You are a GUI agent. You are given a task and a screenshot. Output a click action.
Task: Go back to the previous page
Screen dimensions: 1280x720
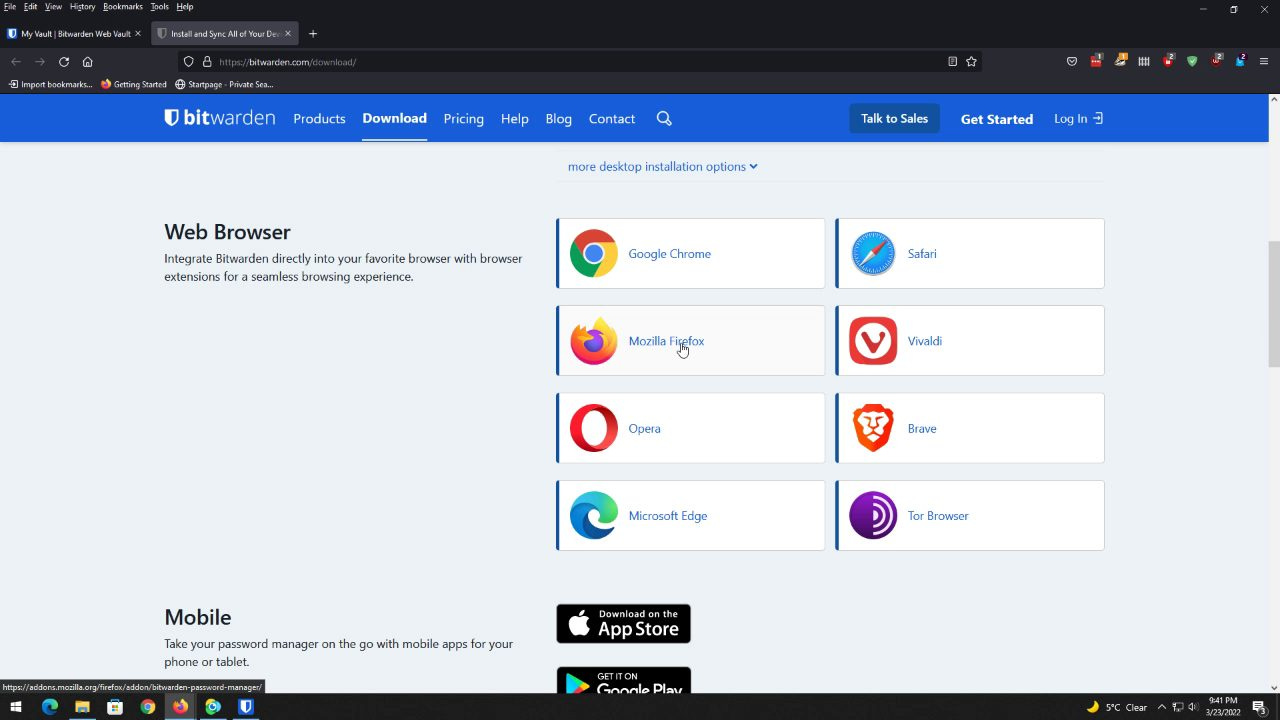point(16,62)
